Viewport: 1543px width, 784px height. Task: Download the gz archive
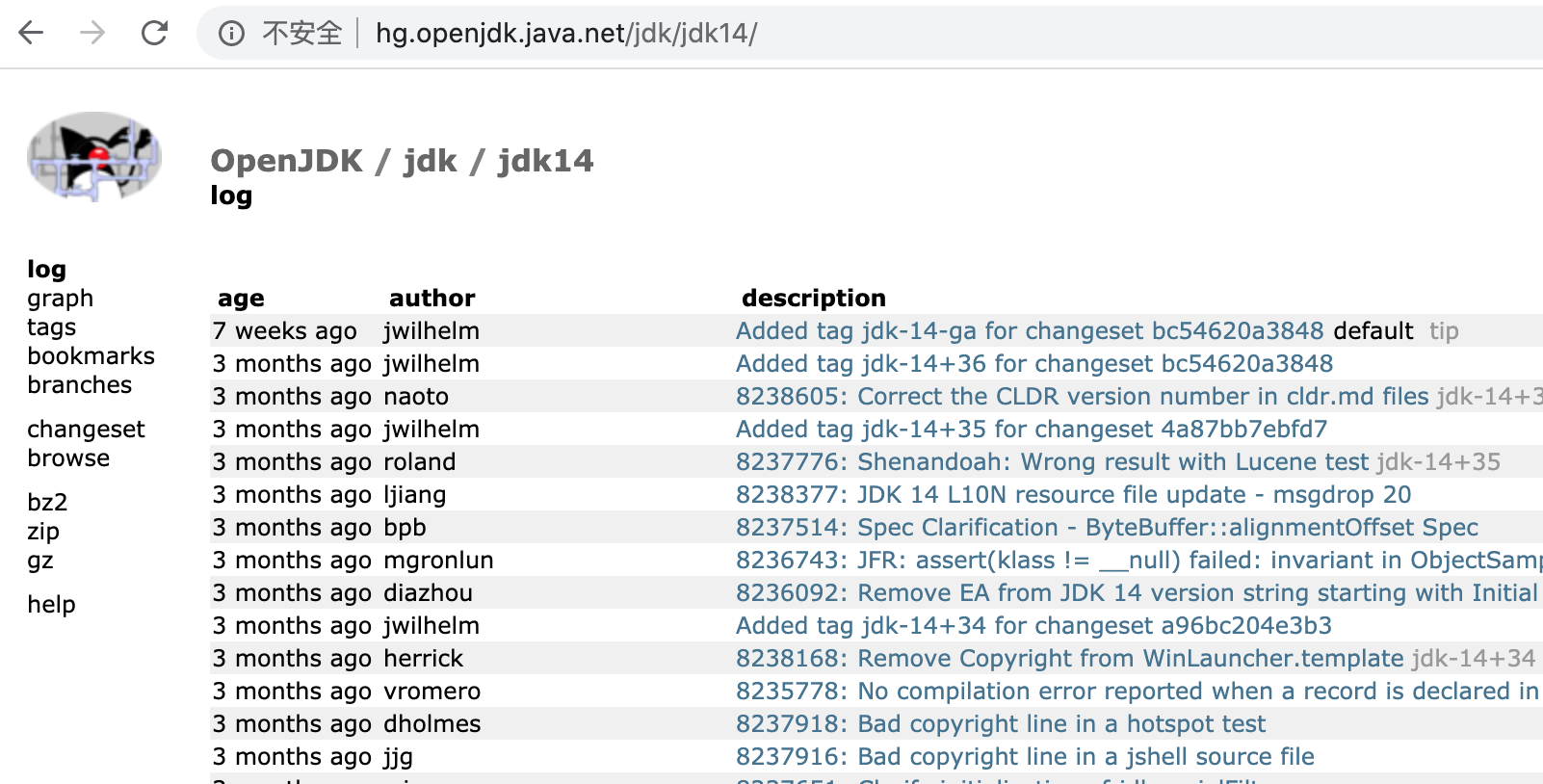(x=40, y=561)
